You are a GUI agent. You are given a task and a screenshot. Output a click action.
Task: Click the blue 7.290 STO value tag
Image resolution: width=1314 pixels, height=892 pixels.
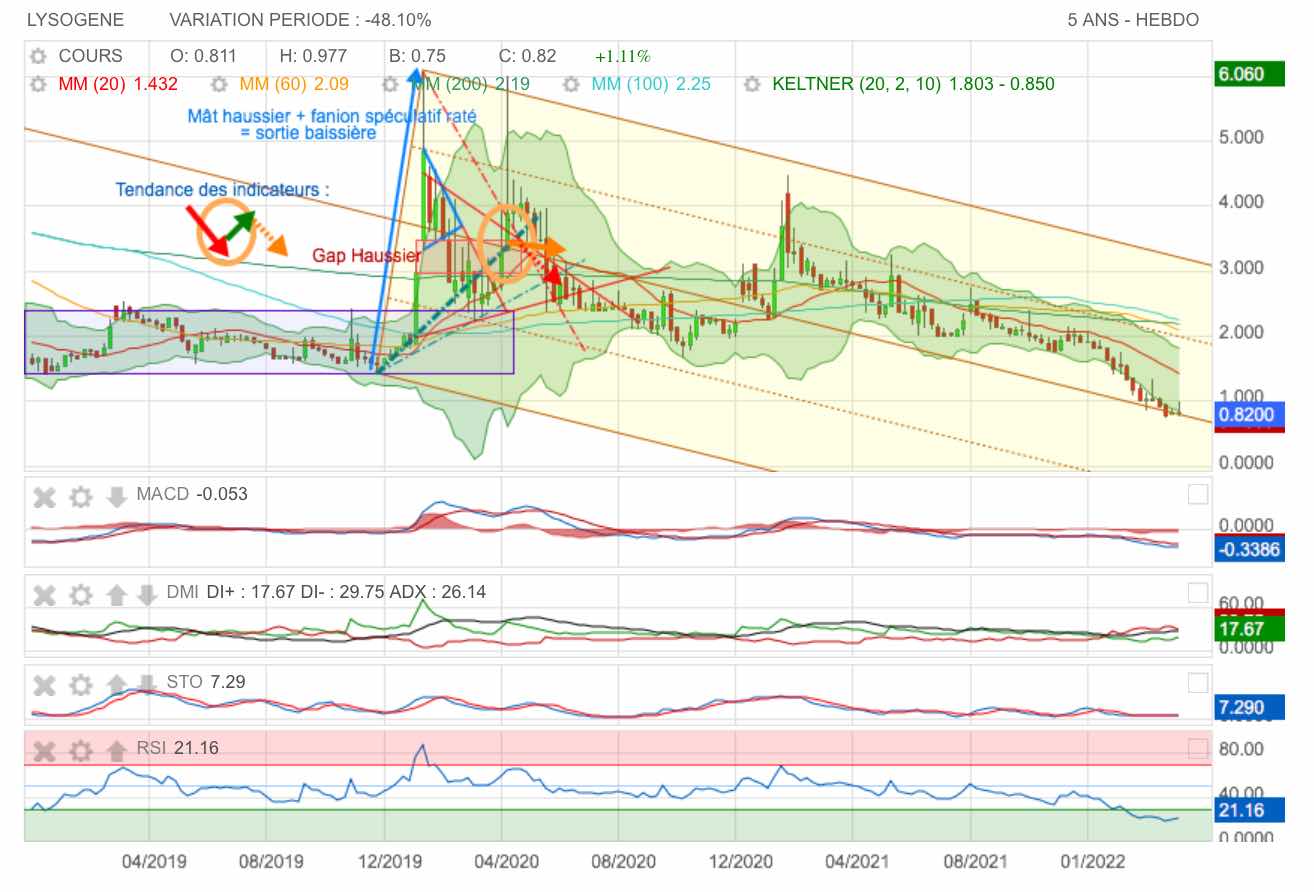pyautogui.click(x=1248, y=708)
